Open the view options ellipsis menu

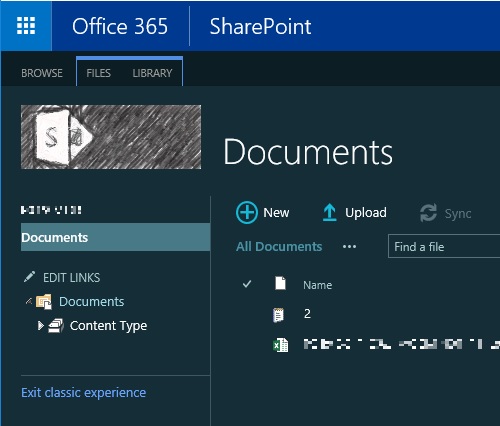click(349, 247)
